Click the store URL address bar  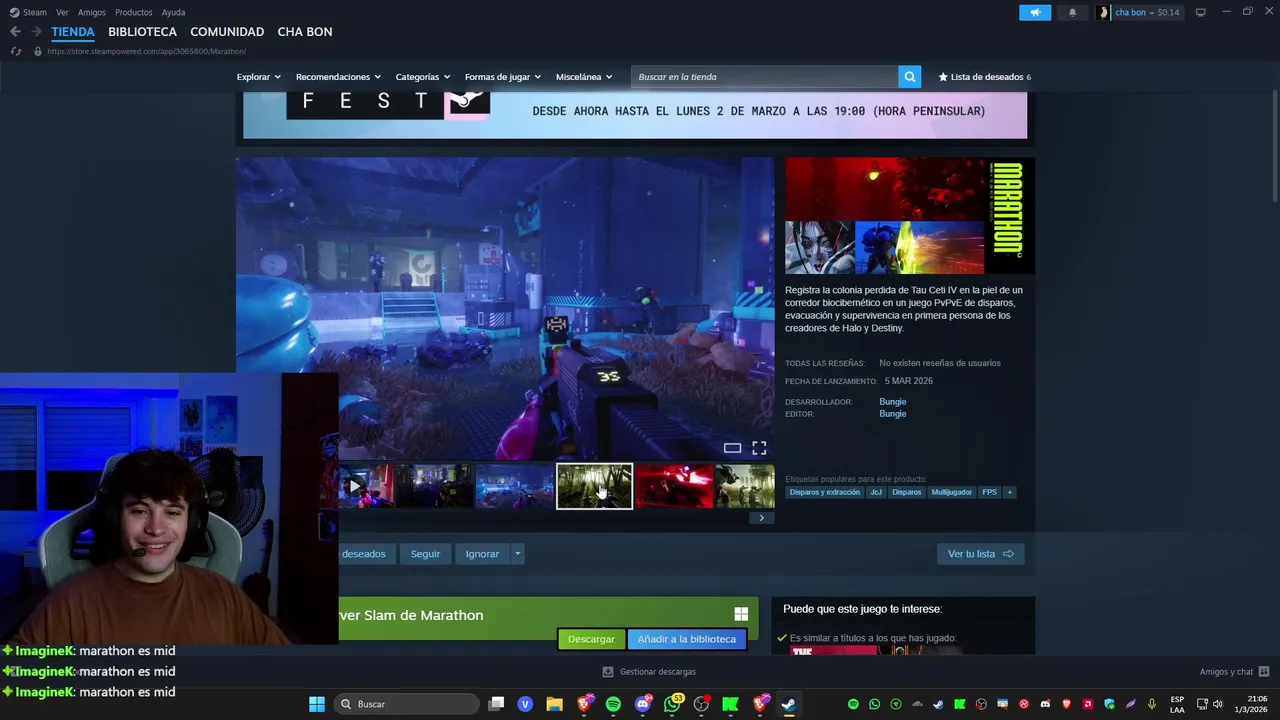point(146,51)
